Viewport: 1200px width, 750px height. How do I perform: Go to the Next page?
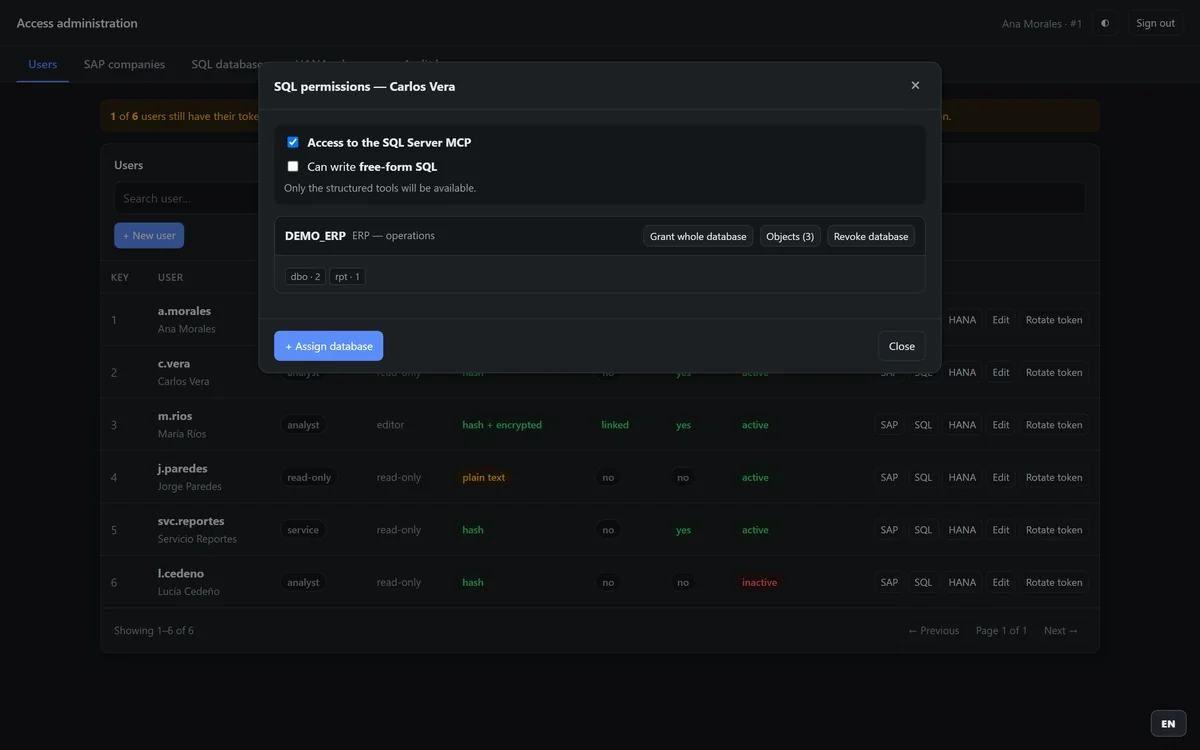pyautogui.click(x=1061, y=631)
